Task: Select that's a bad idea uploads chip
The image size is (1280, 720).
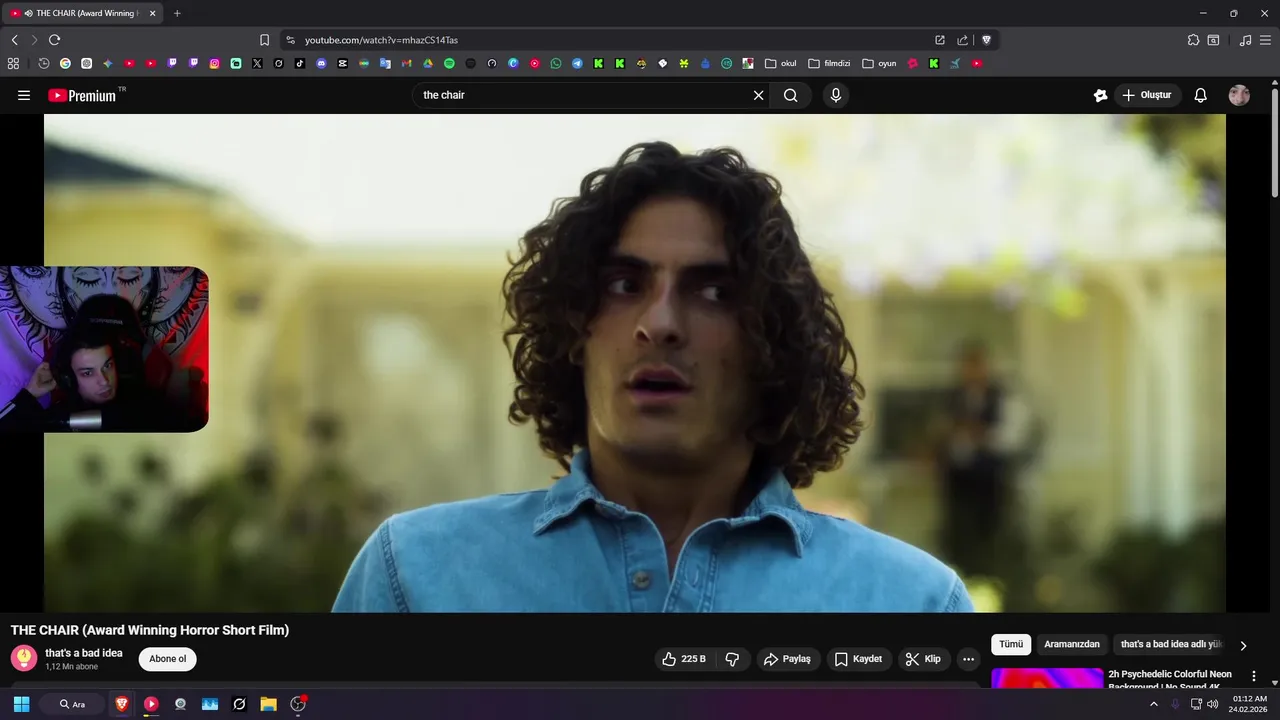Action: pos(1171,644)
